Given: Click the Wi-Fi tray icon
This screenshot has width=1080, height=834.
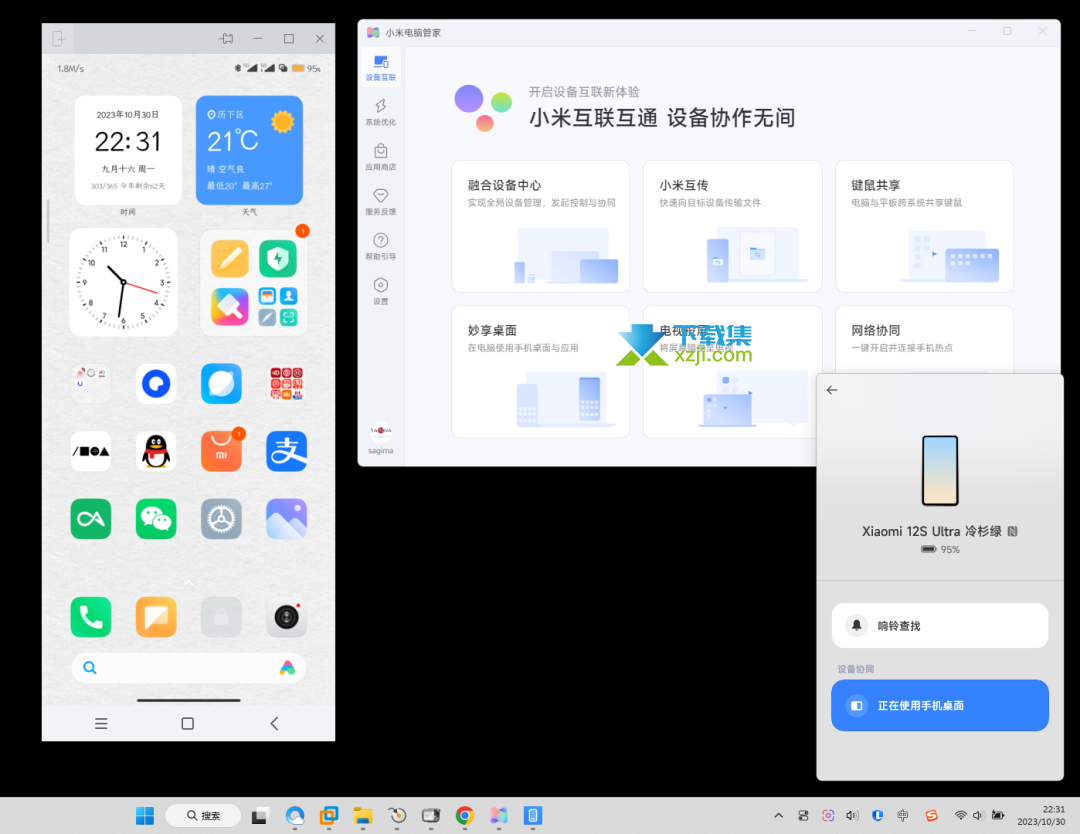Looking at the screenshot, I should coord(960,815).
